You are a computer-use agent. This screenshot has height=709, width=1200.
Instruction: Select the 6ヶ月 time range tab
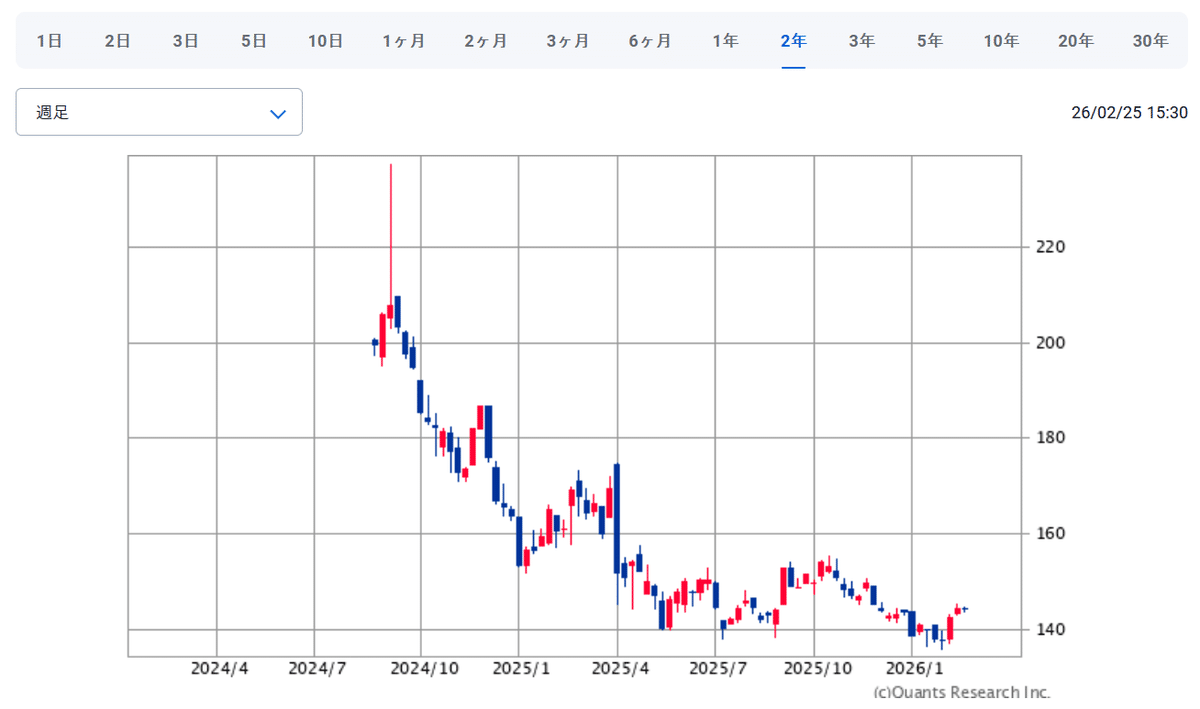(x=650, y=41)
